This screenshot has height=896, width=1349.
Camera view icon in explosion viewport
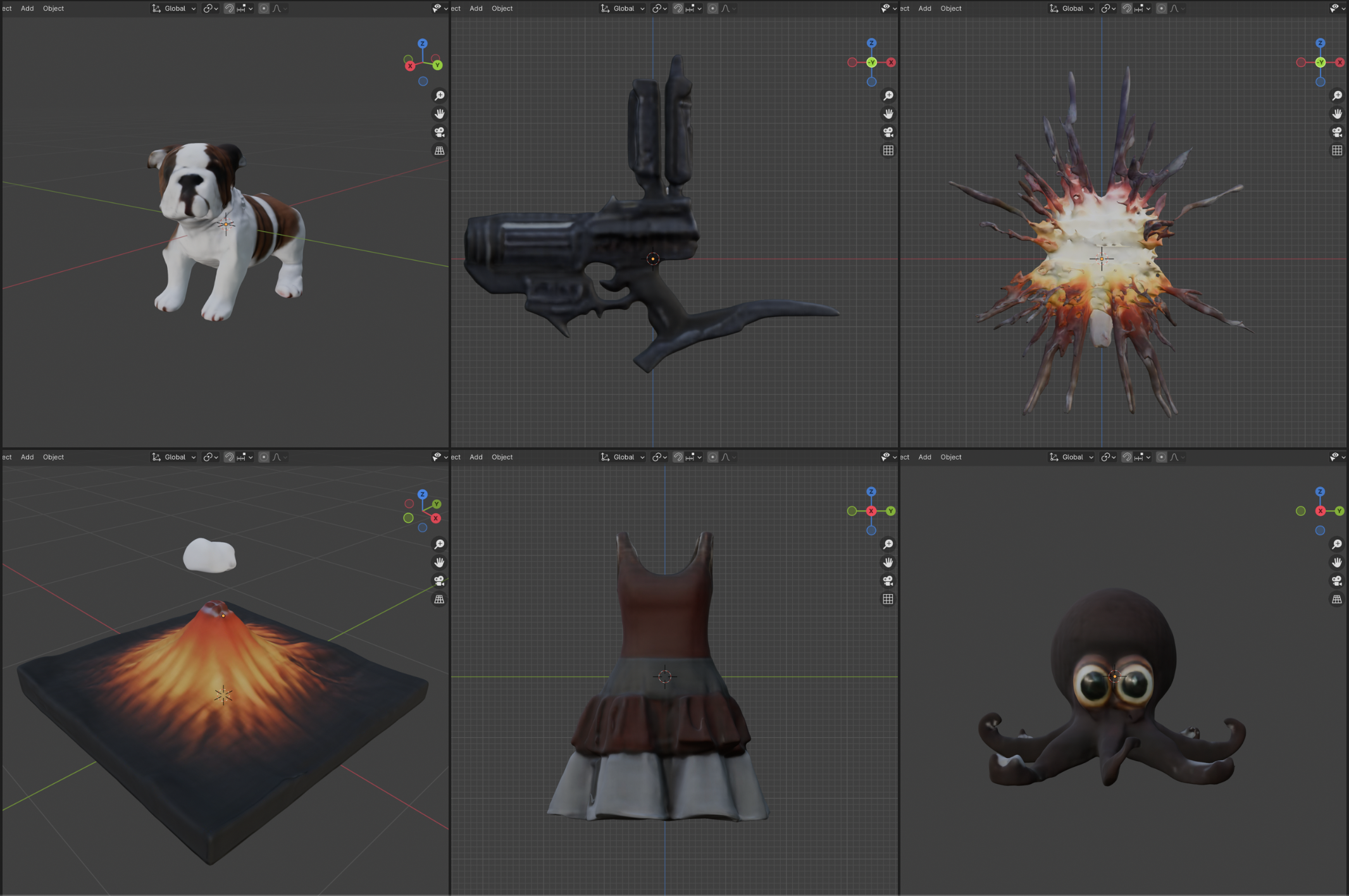[x=1337, y=132]
